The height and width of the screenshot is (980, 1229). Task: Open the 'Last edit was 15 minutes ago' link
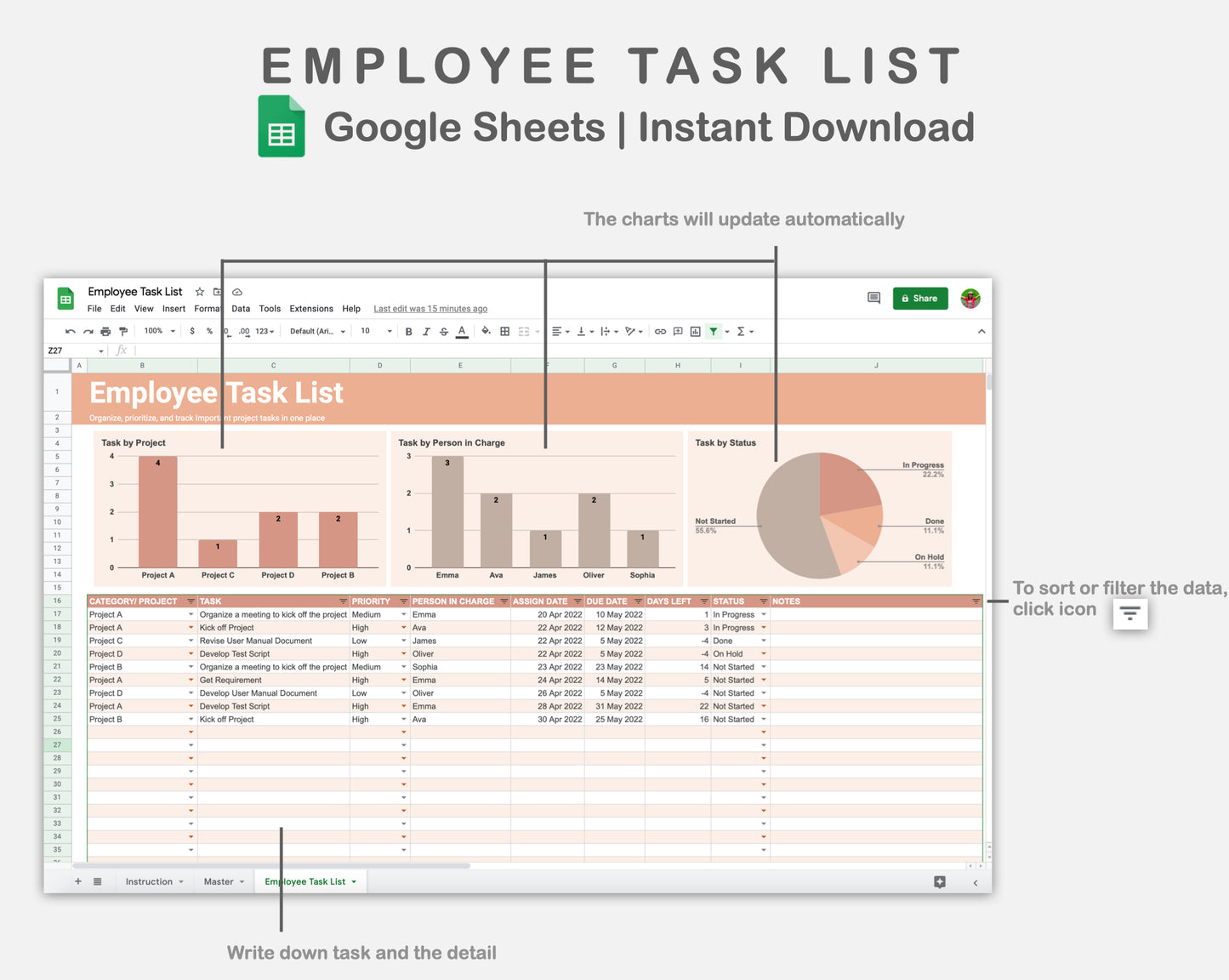[430, 309]
